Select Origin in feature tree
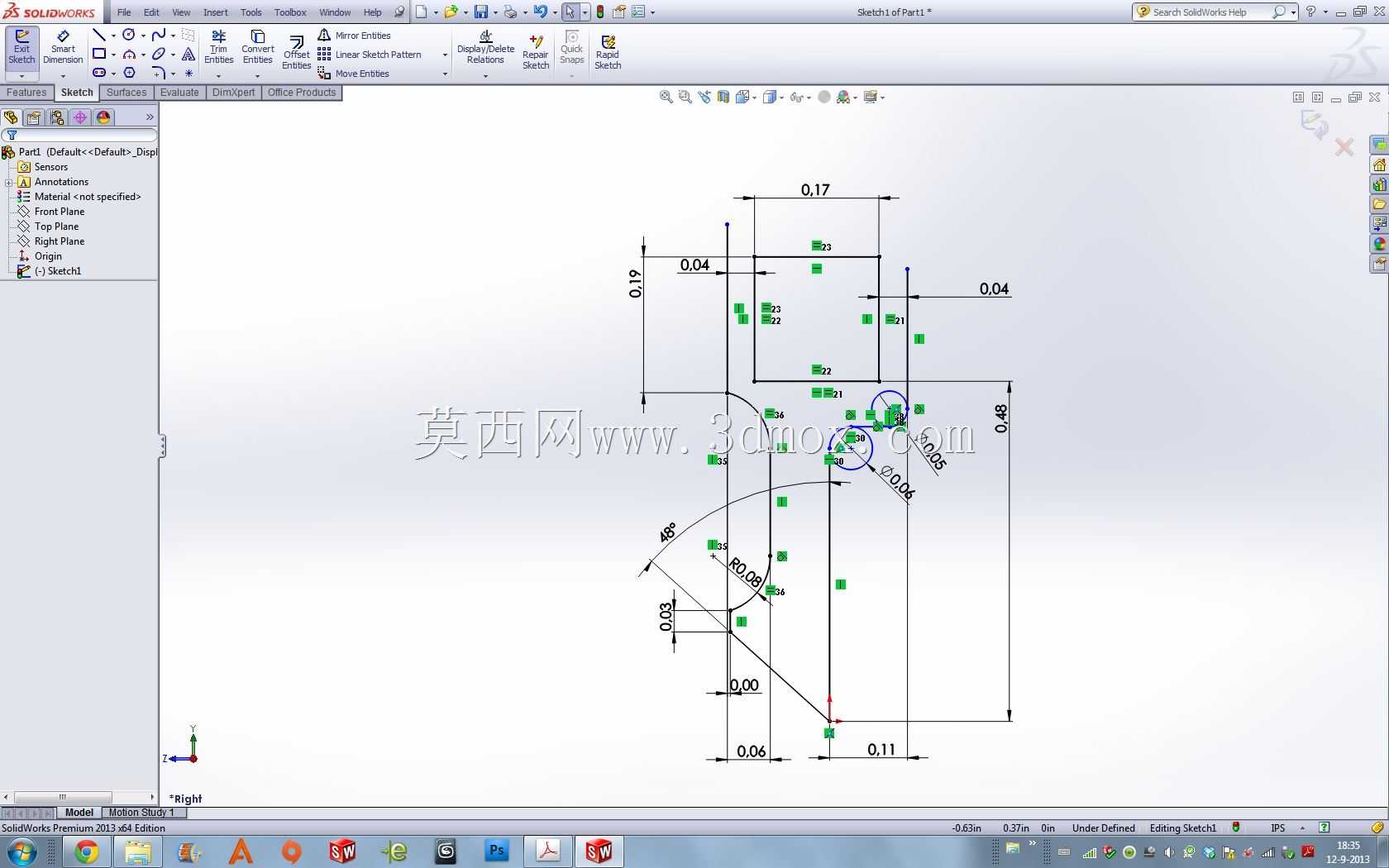Image resolution: width=1389 pixels, height=868 pixels. coord(48,256)
